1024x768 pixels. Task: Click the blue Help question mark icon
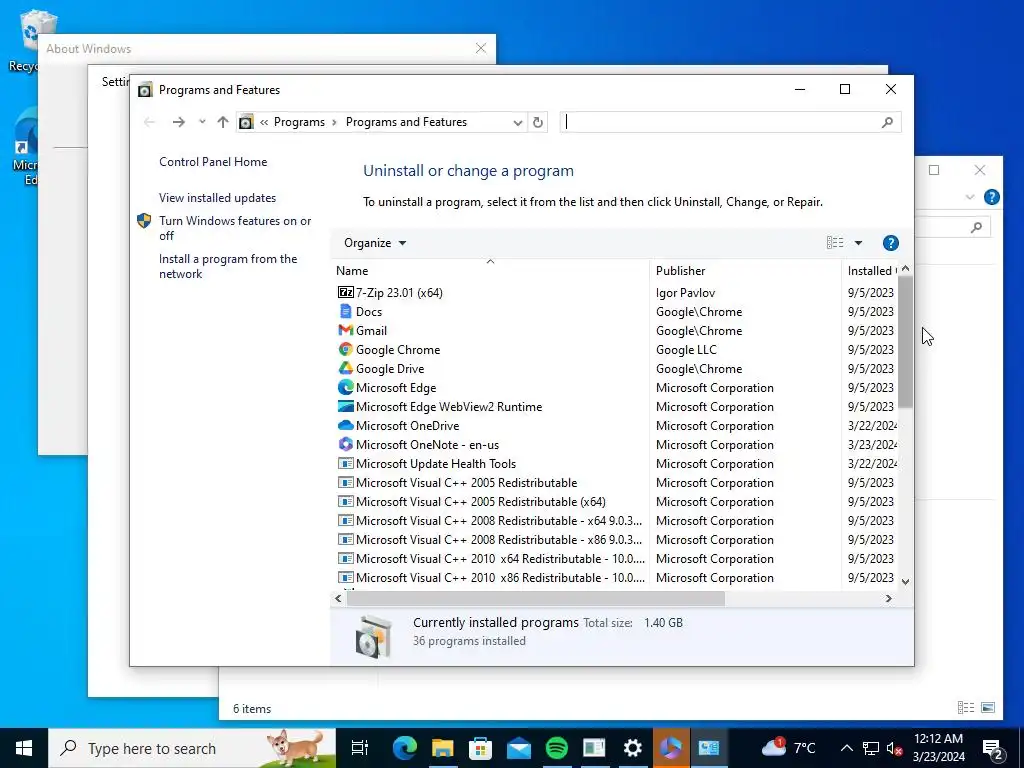[891, 243]
